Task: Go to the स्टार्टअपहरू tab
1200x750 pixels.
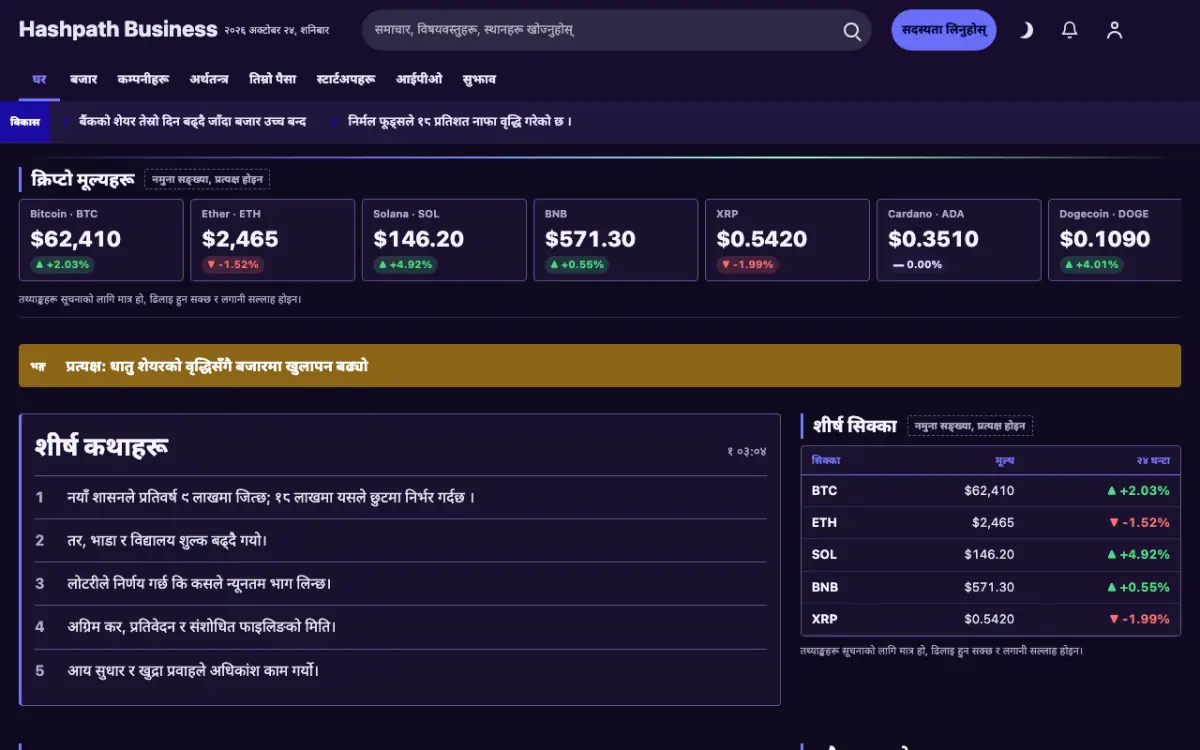Action: (346, 79)
